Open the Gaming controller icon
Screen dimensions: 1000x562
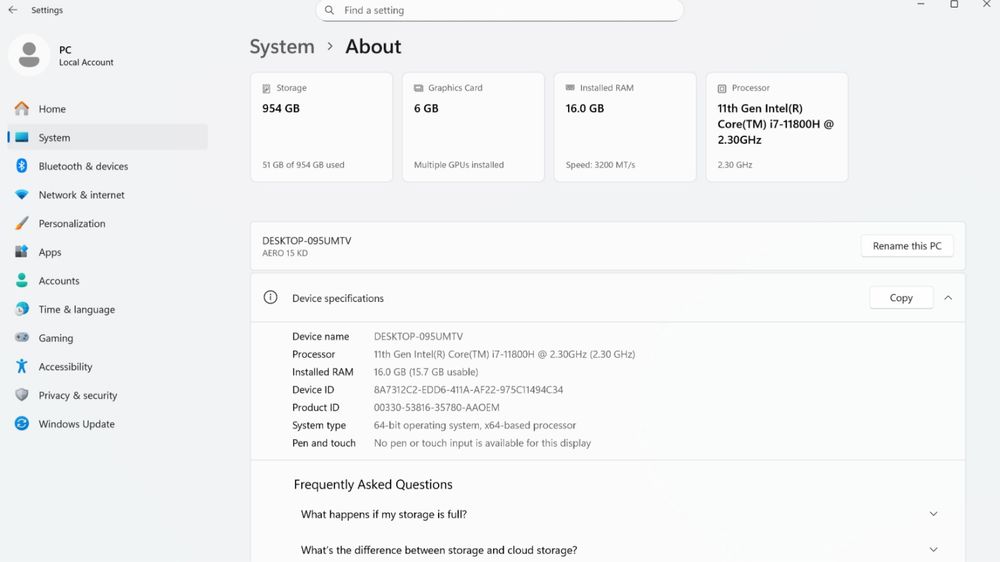pos(22,338)
